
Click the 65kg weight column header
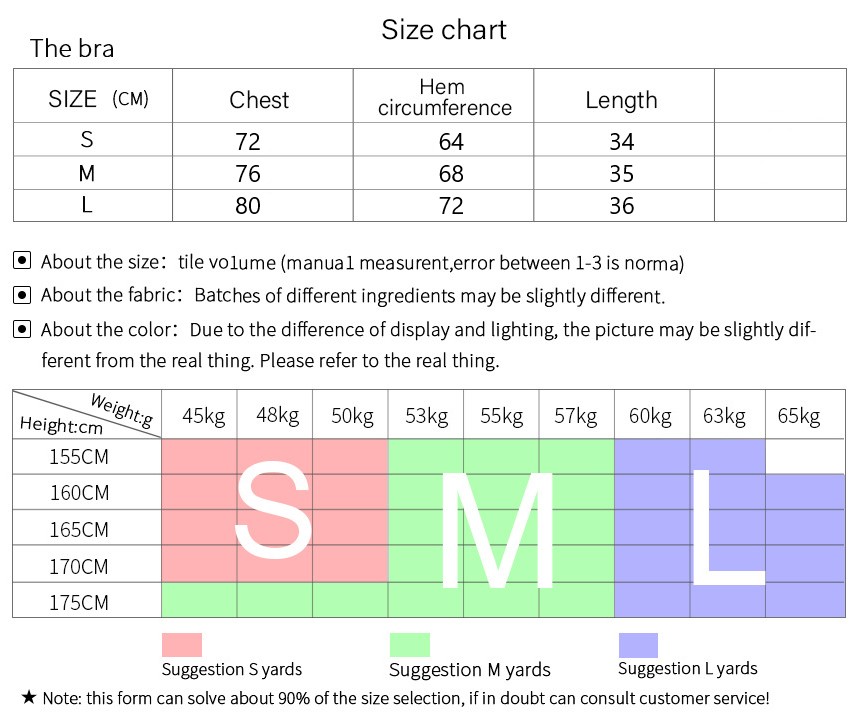coord(798,416)
